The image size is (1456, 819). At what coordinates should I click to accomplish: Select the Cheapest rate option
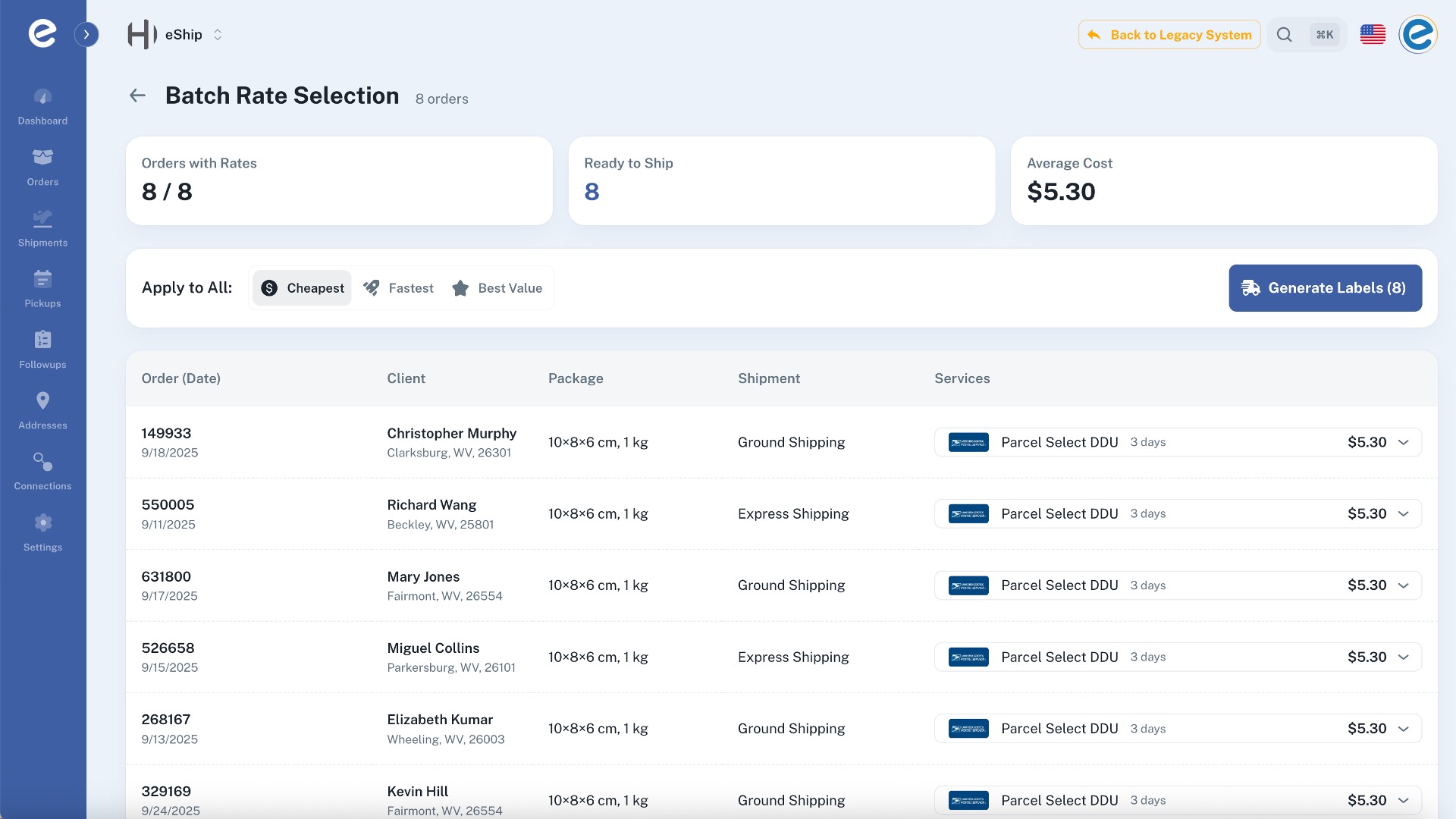click(x=301, y=288)
